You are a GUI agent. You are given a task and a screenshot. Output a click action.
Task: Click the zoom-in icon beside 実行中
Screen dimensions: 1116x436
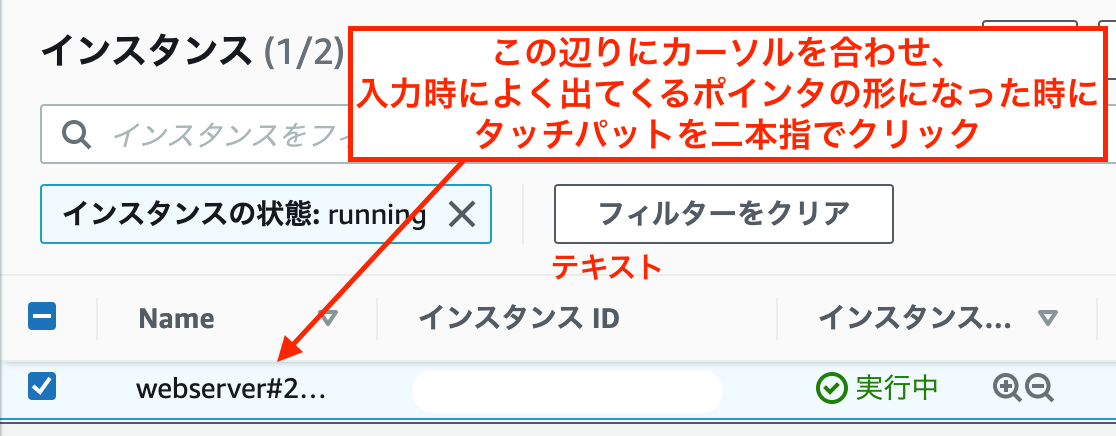click(1006, 388)
